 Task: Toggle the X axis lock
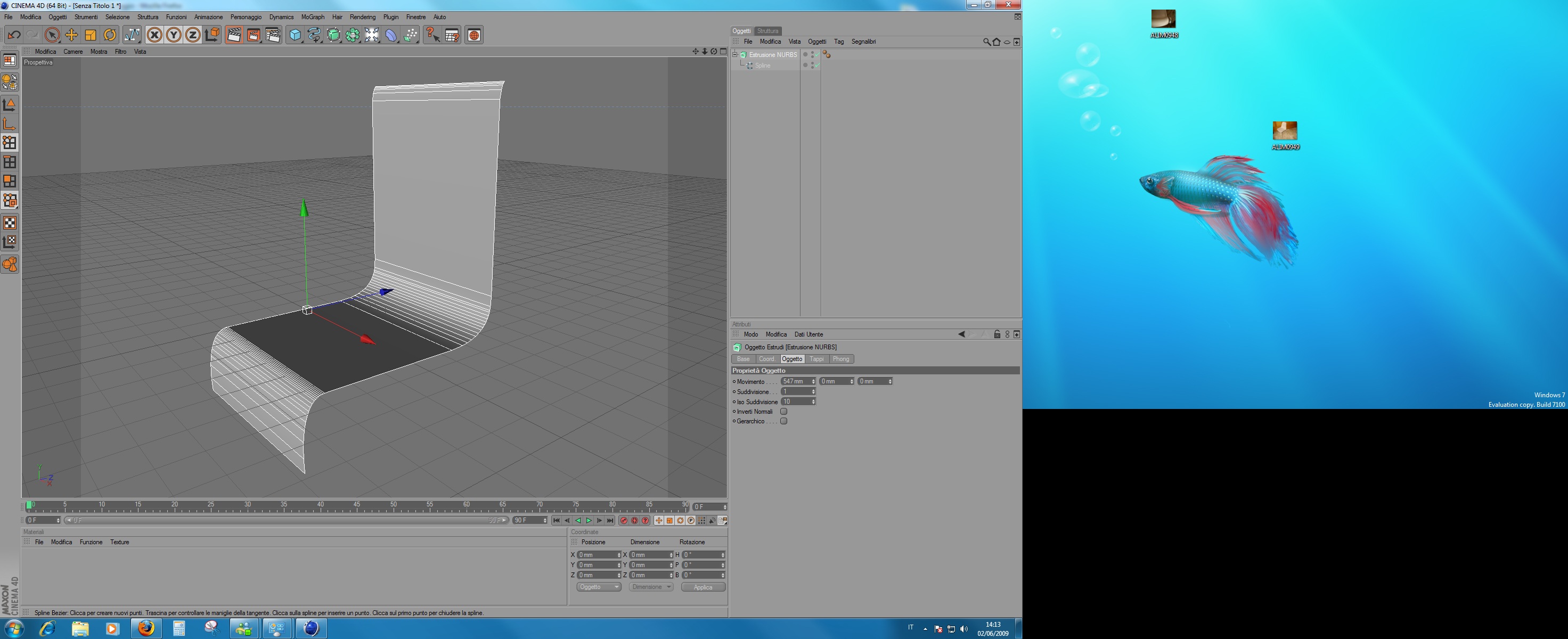coord(154,35)
